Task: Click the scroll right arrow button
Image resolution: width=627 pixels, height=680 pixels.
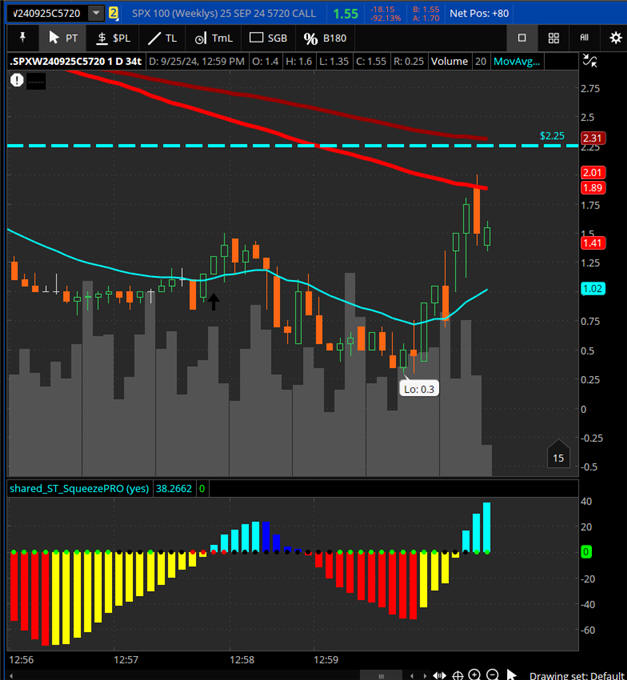Action: pos(424,675)
